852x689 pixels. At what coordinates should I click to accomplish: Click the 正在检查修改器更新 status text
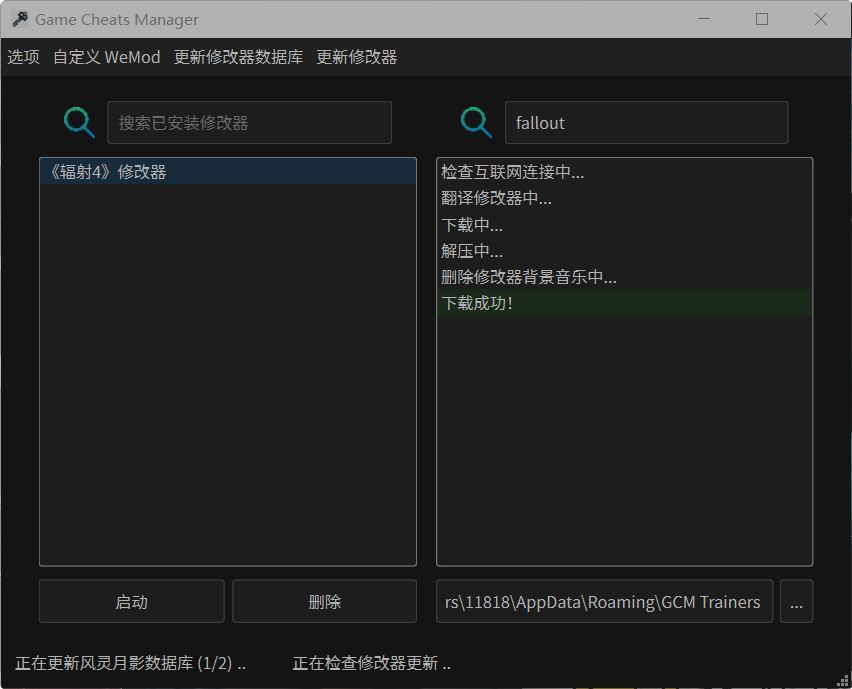371,663
